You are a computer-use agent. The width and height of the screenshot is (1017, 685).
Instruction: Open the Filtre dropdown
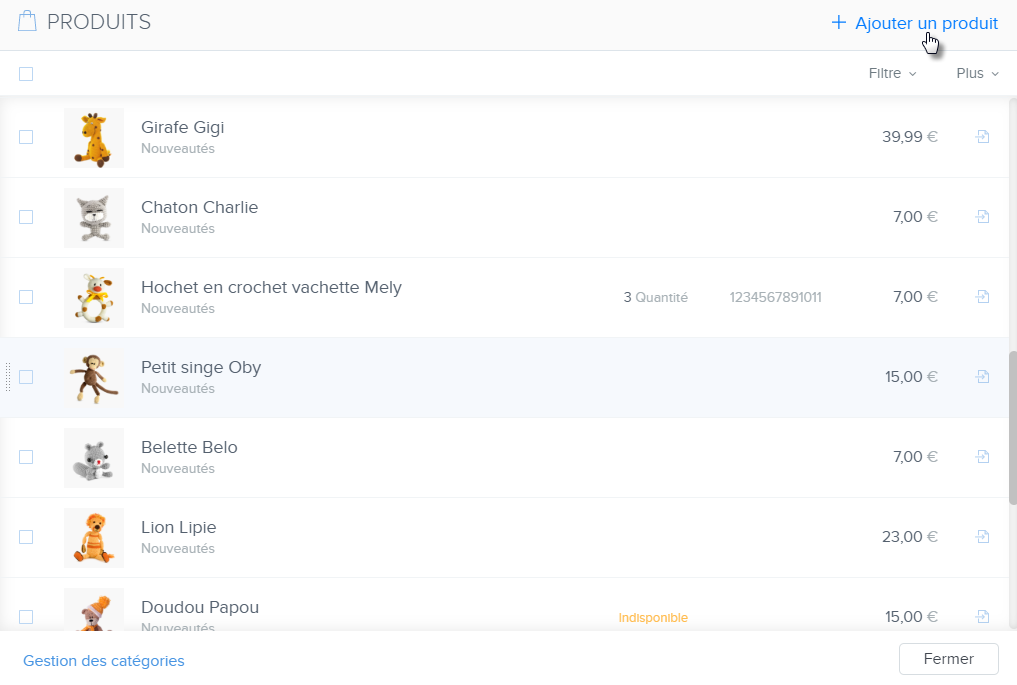click(x=892, y=74)
